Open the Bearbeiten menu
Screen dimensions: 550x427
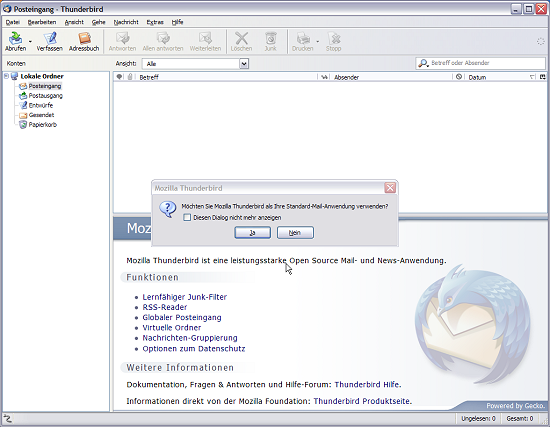coord(42,22)
